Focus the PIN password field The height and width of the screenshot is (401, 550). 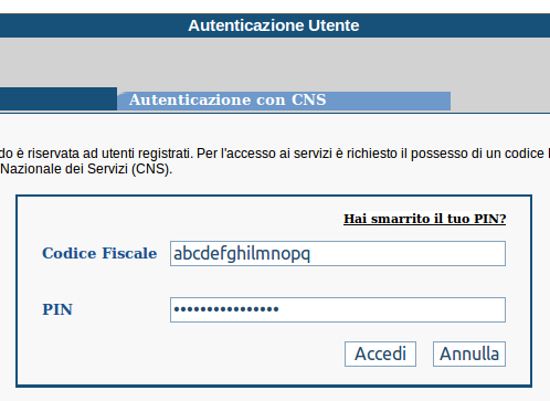coord(338,310)
